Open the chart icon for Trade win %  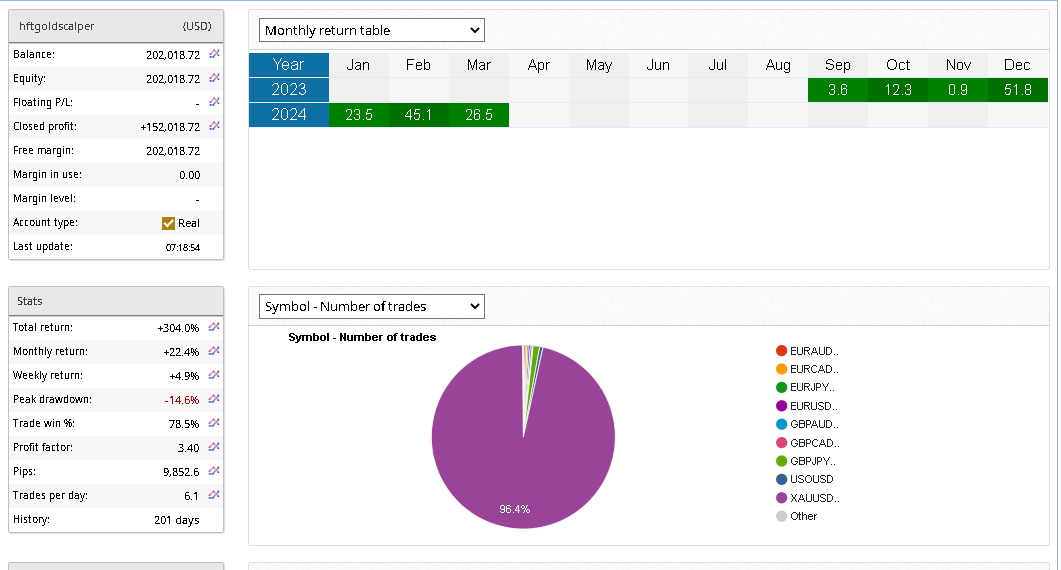214,423
